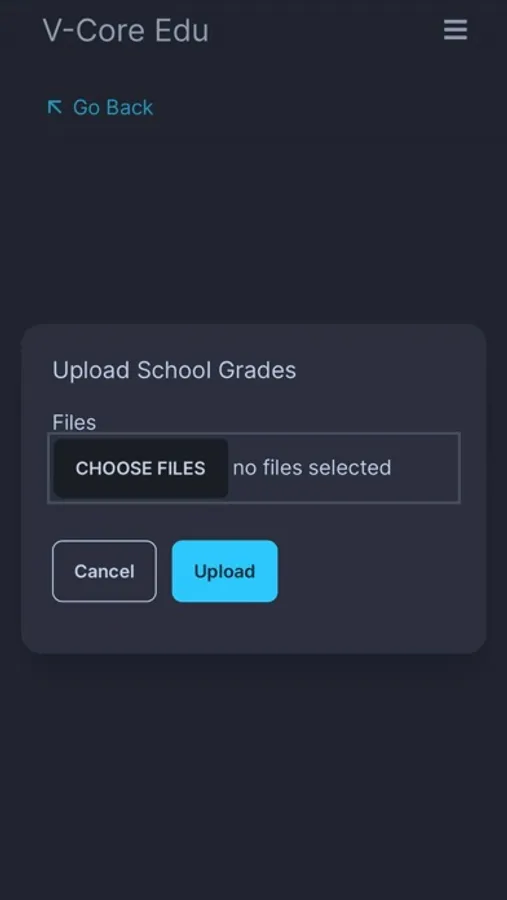This screenshot has width=507, height=900.
Task: Click the 'no files selected' text
Action: [x=312, y=468]
